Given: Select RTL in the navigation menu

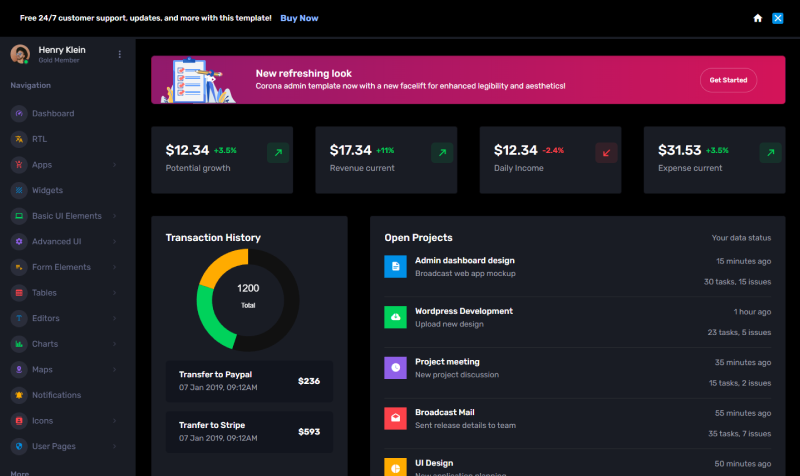Looking at the screenshot, I should point(39,139).
